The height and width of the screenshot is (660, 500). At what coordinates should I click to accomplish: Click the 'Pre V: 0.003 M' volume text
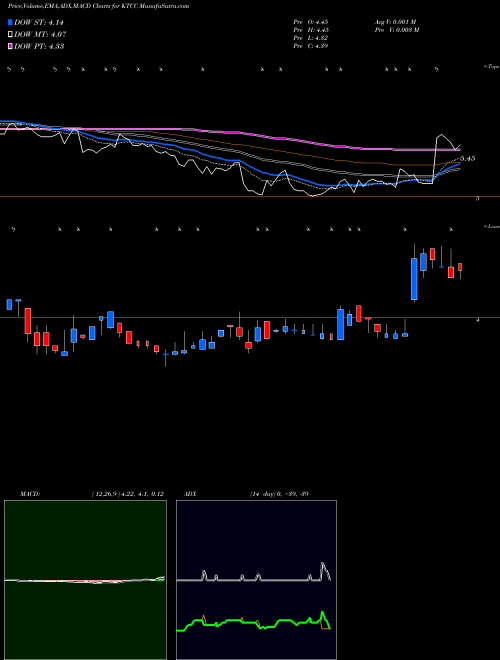pos(396,30)
